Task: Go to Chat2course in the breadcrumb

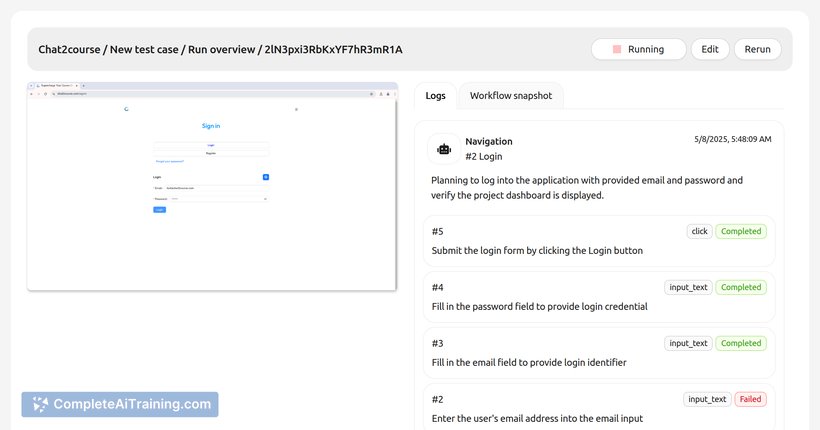Action: pos(69,50)
